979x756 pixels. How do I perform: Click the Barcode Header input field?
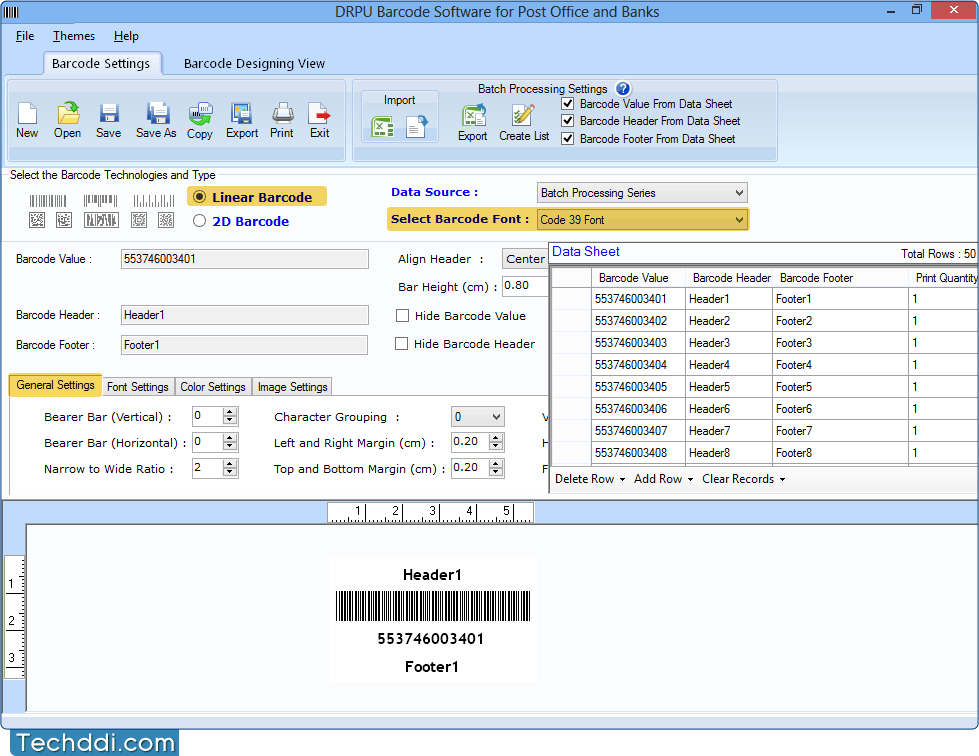pos(245,315)
